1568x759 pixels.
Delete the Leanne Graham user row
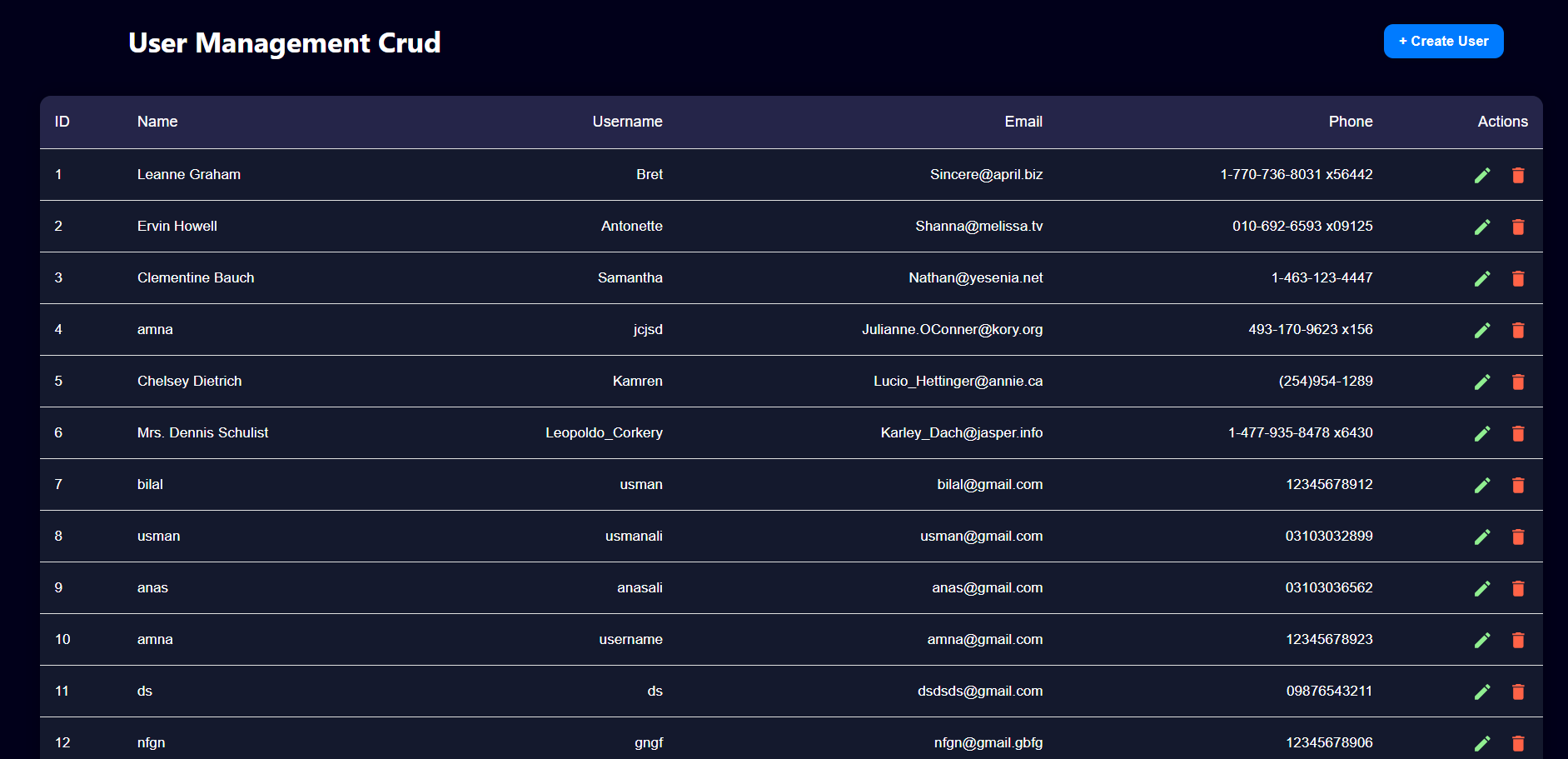coord(1518,175)
